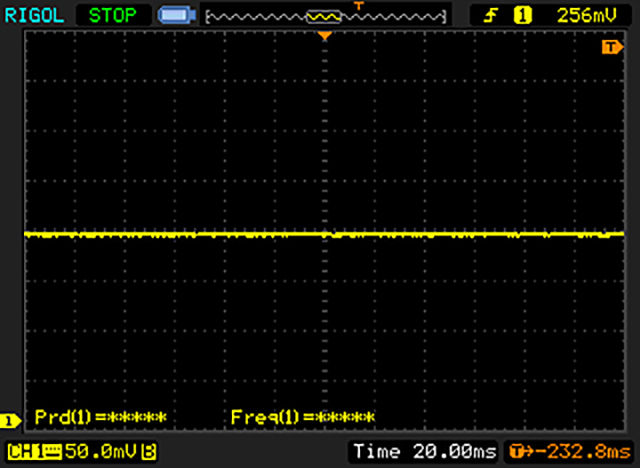
Task: Click the orange trigger position triangle marker
Action: click(x=324, y=36)
